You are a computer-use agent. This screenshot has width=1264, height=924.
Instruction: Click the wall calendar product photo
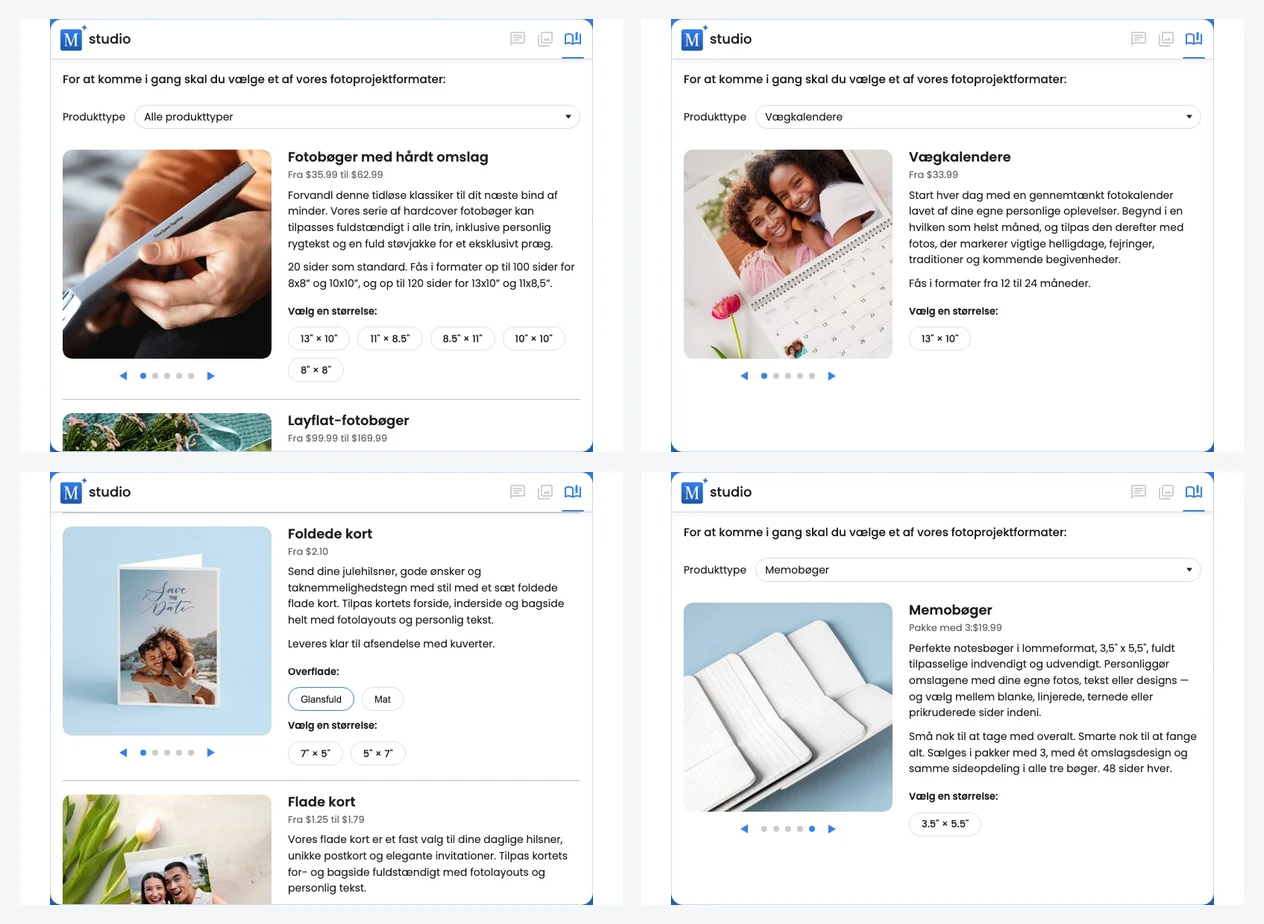pos(788,254)
